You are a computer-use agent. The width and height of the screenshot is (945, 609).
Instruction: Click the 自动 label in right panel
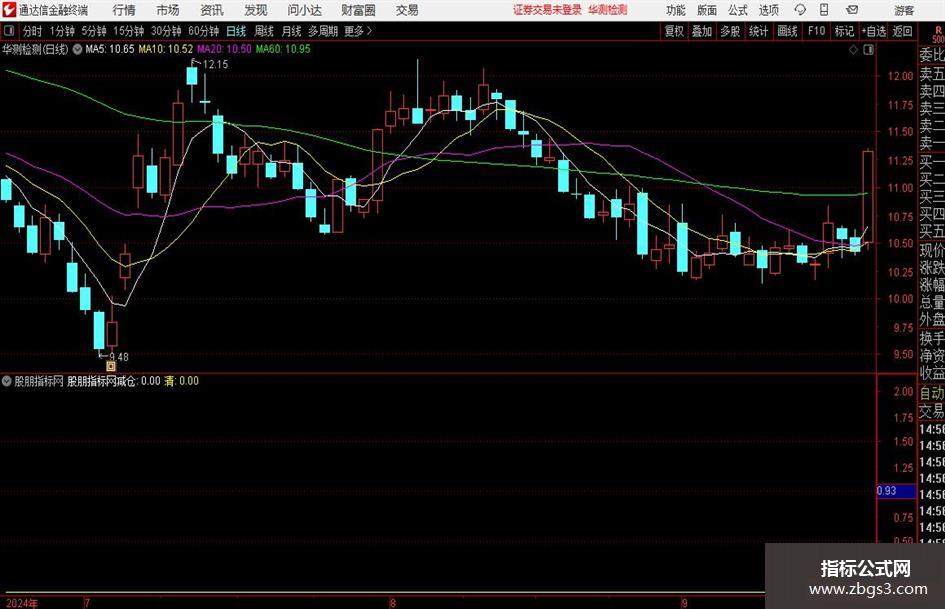pyautogui.click(x=932, y=394)
